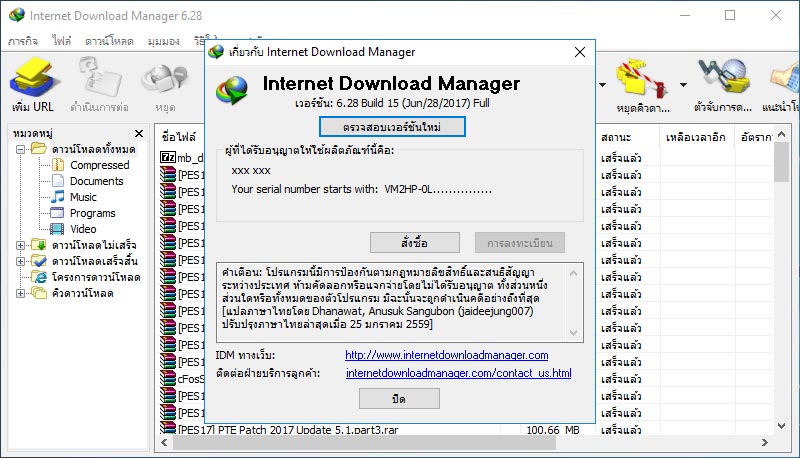Open the Grabber (ตัวจับการด...) toolbar icon
The width and height of the screenshot is (800, 458).
pyautogui.click(x=723, y=78)
